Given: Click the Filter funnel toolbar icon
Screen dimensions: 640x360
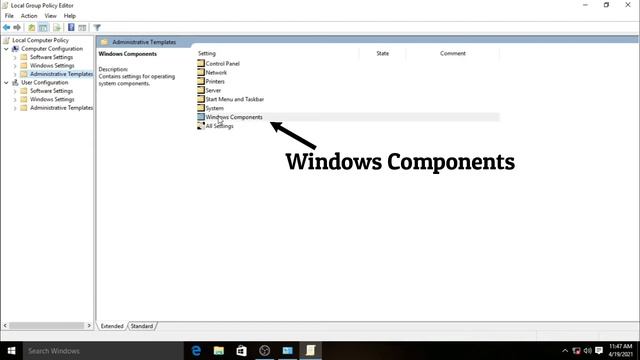Looking at the screenshot, I should (x=97, y=28).
